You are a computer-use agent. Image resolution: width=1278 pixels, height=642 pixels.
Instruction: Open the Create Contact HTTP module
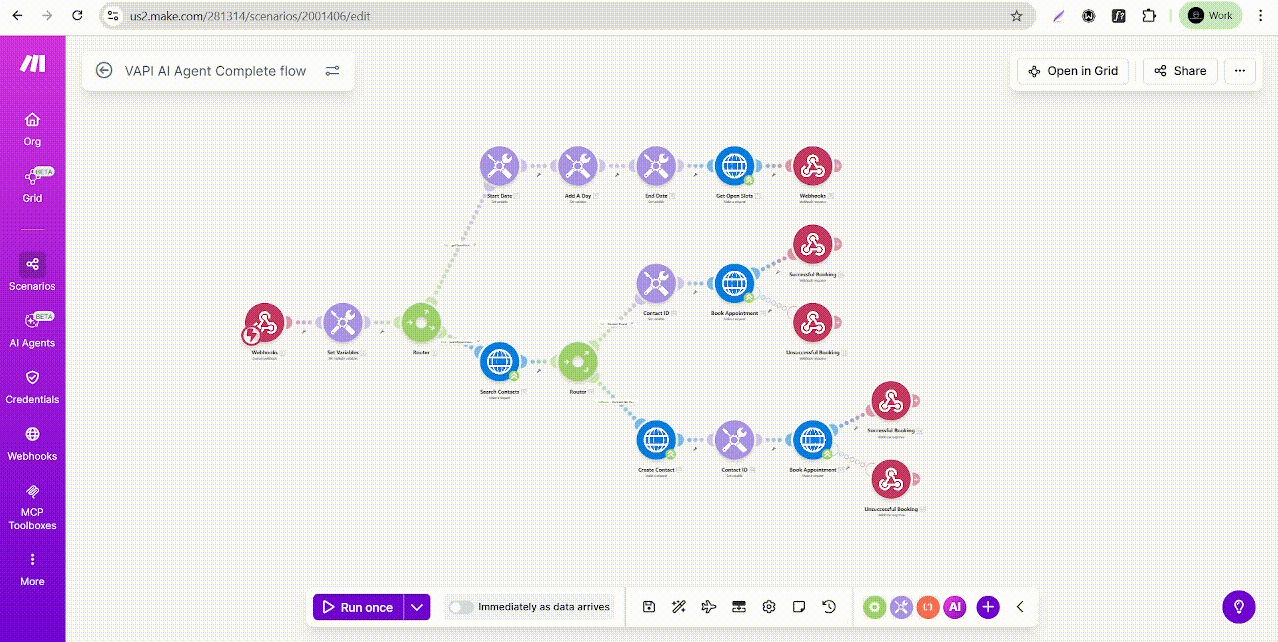coord(656,440)
